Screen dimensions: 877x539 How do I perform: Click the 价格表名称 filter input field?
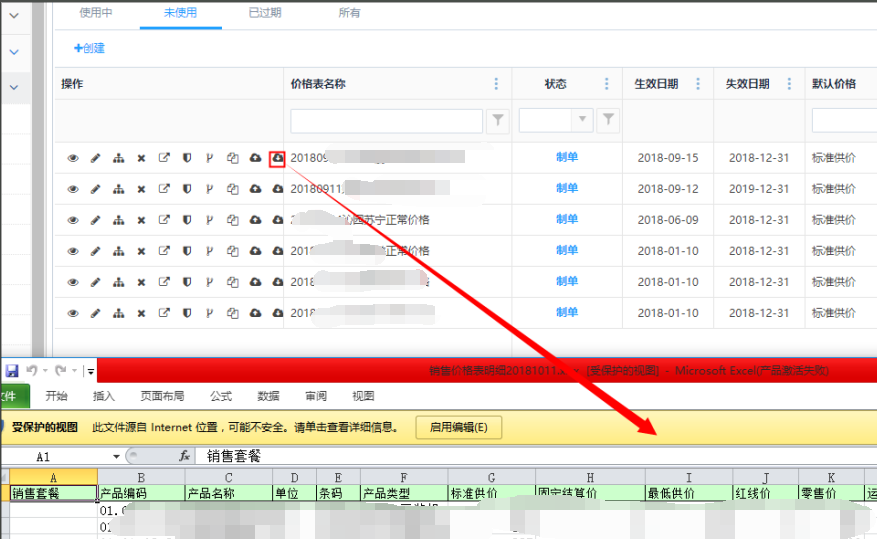(x=386, y=121)
